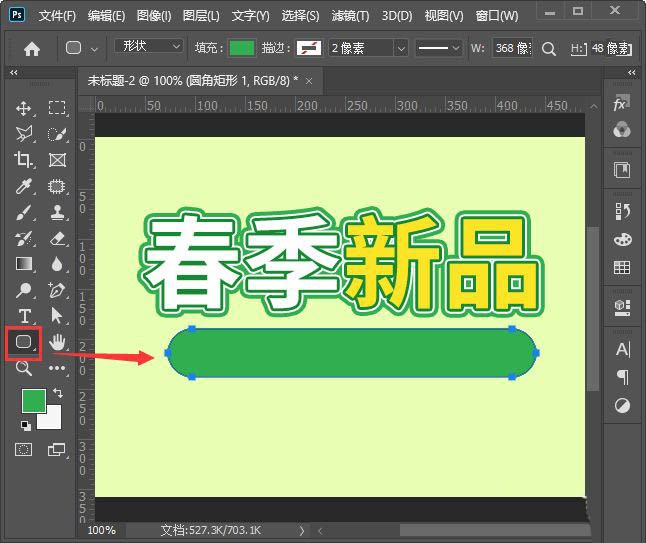This screenshot has width=646, height=543.
Task: Select the Move tool
Action: 24,108
